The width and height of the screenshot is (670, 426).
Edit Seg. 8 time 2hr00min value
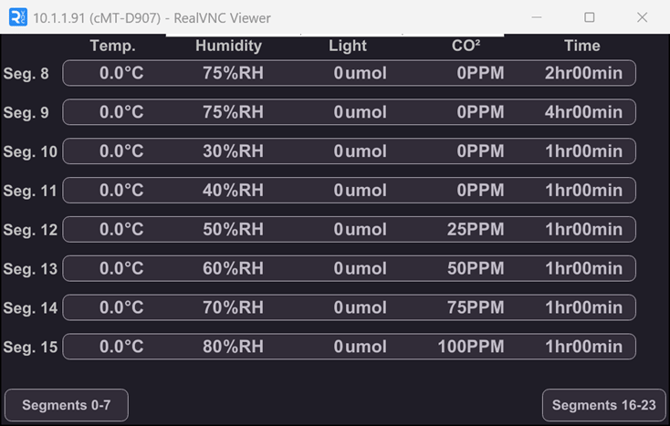tap(583, 73)
